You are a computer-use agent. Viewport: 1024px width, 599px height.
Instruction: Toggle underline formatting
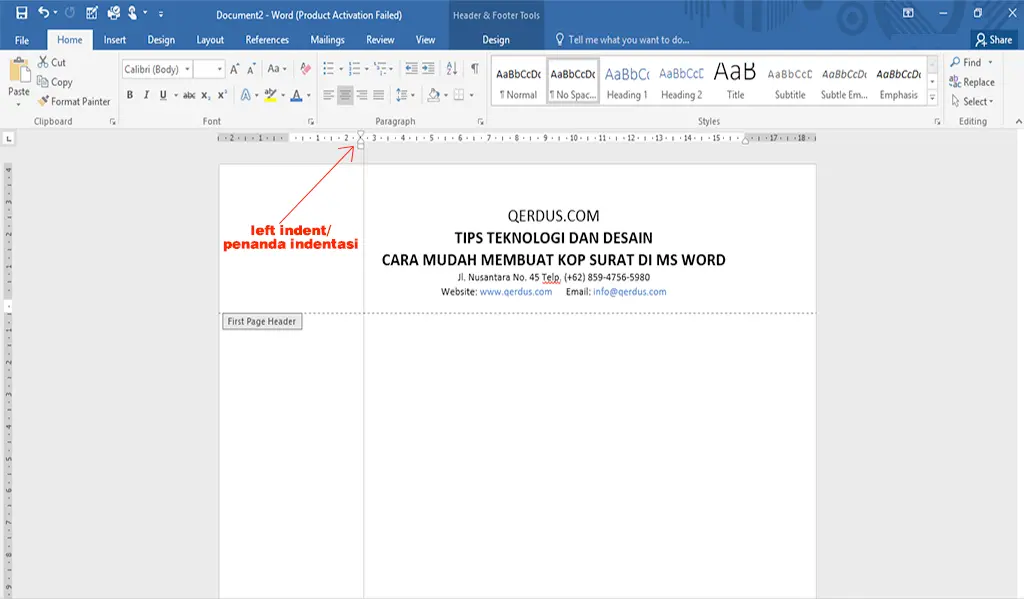pos(163,95)
